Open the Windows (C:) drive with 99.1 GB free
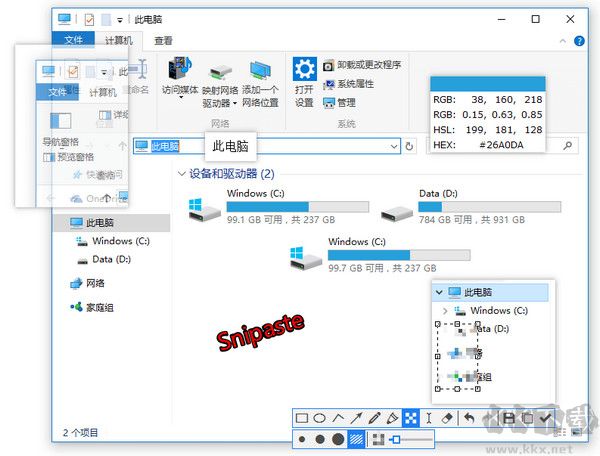Viewport: 600px width, 456px height. click(x=279, y=207)
